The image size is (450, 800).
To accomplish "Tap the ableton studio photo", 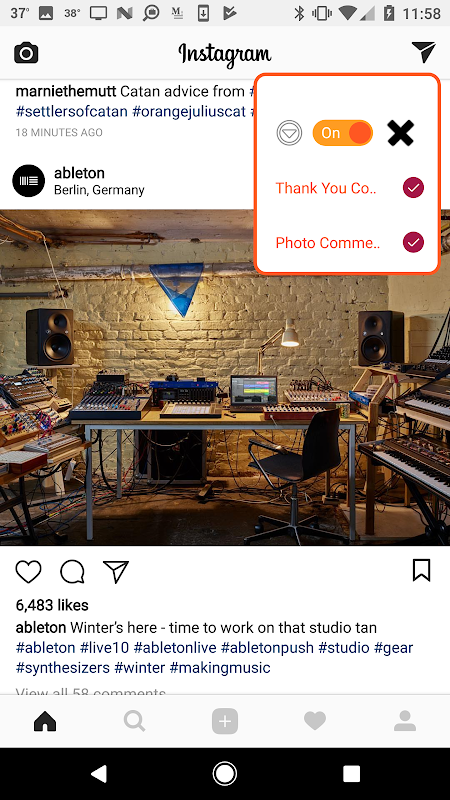I will click(225, 378).
